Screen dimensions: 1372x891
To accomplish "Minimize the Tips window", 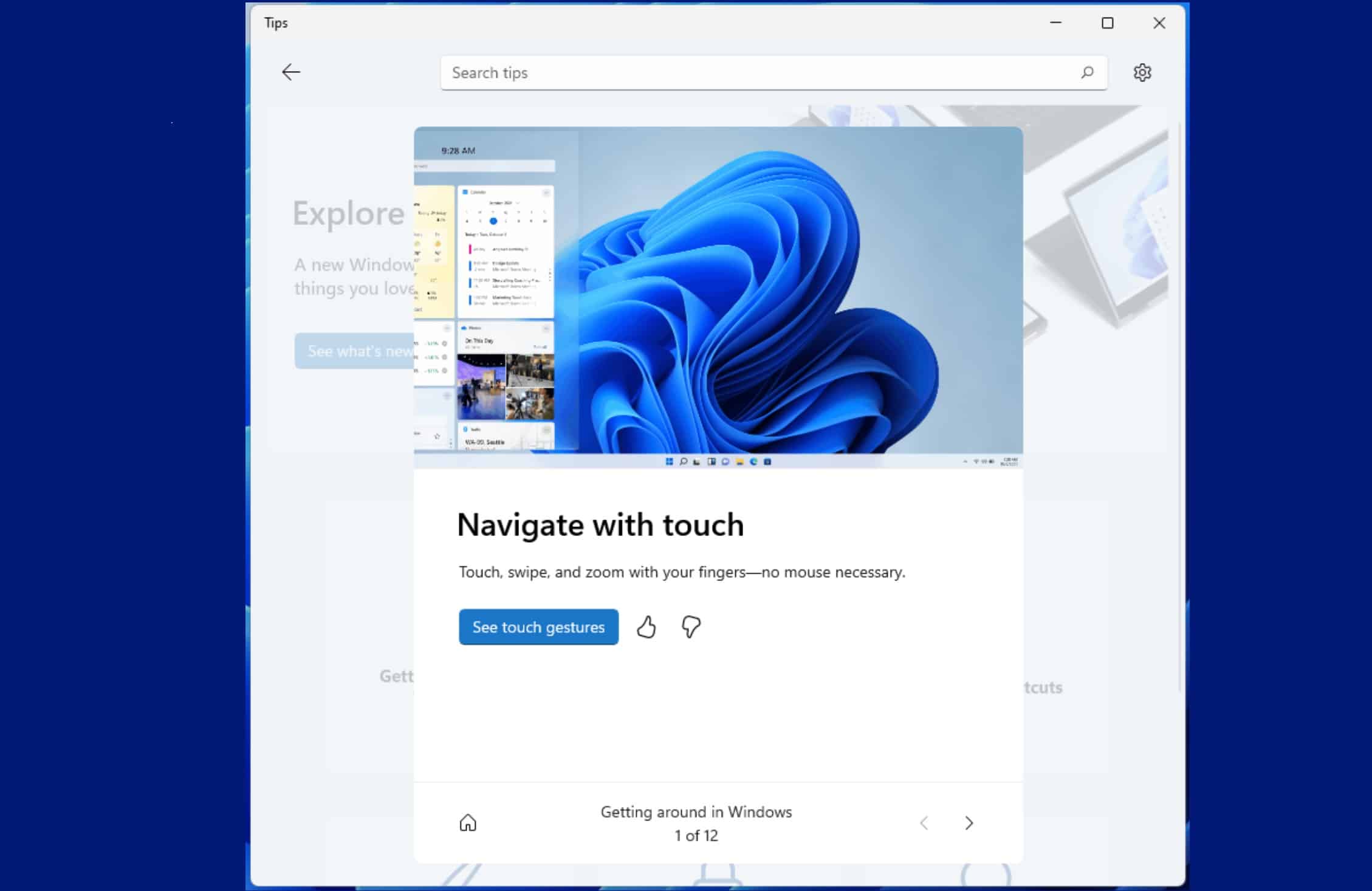I will (1056, 22).
